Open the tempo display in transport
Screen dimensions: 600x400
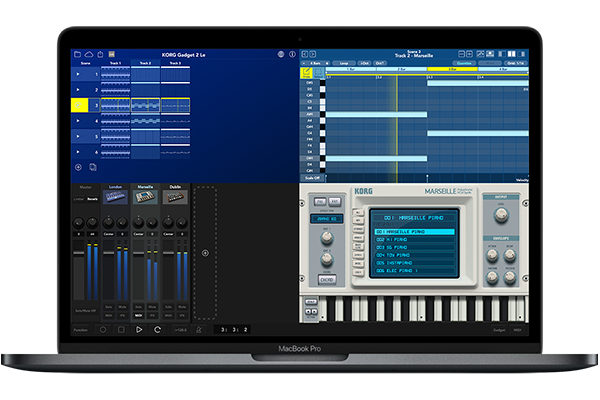point(180,330)
